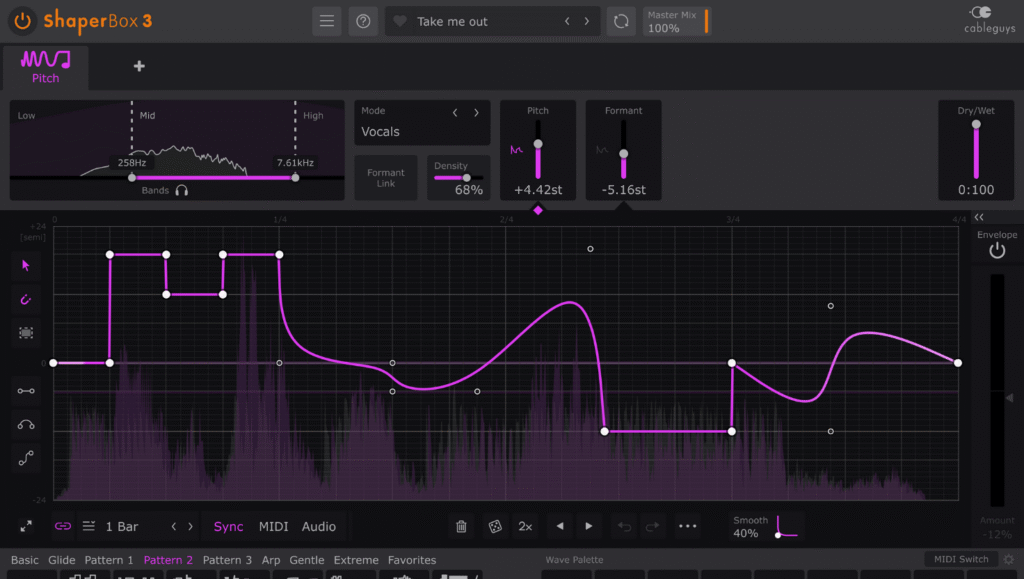The width and height of the screenshot is (1024, 579).
Task: Open the Pattern 2 wave category
Action: (x=168, y=560)
